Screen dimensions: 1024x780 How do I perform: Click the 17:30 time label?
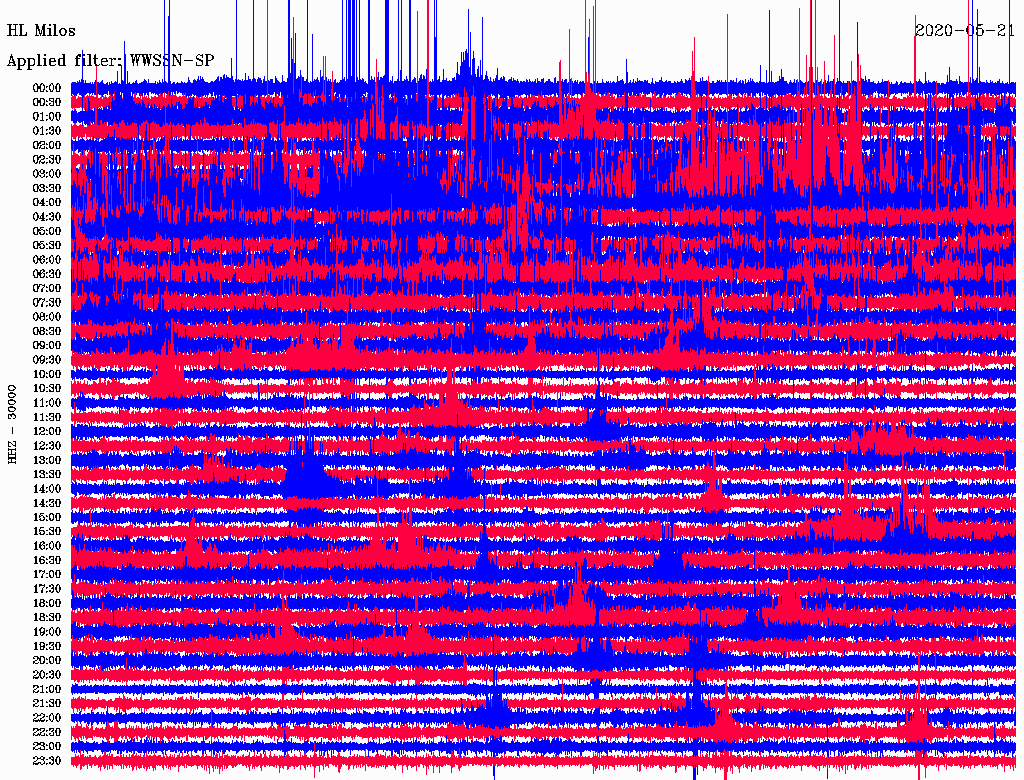[47, 589]
